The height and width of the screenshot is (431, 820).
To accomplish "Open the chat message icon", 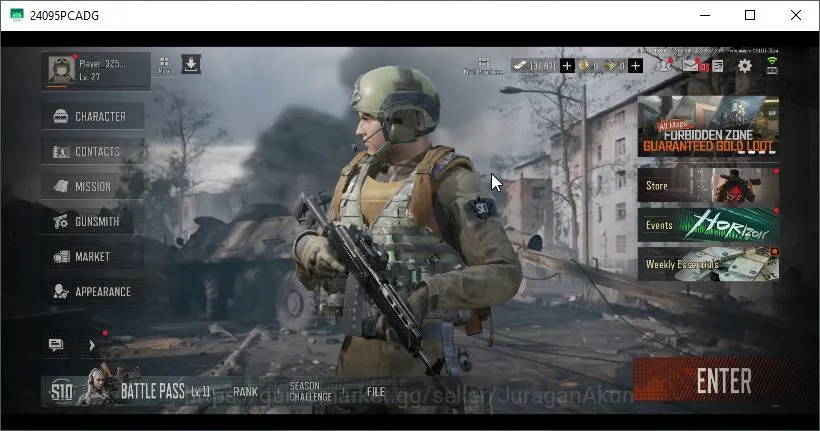I will (x=55, y=345).
